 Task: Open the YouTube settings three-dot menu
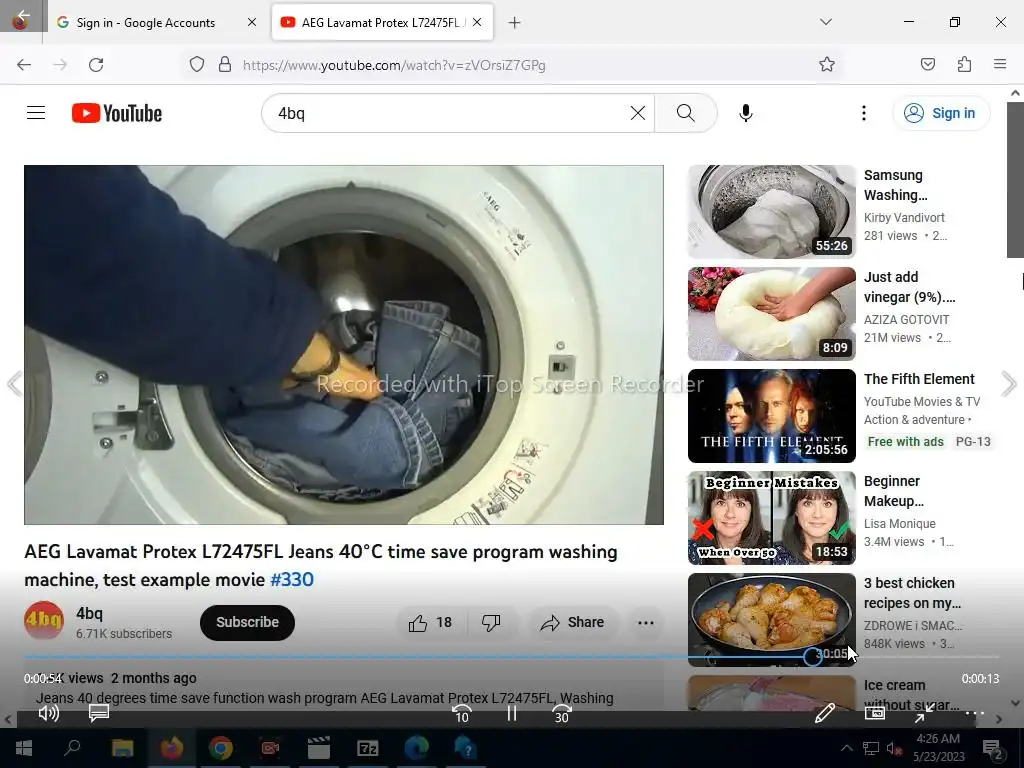pos(864,113)
